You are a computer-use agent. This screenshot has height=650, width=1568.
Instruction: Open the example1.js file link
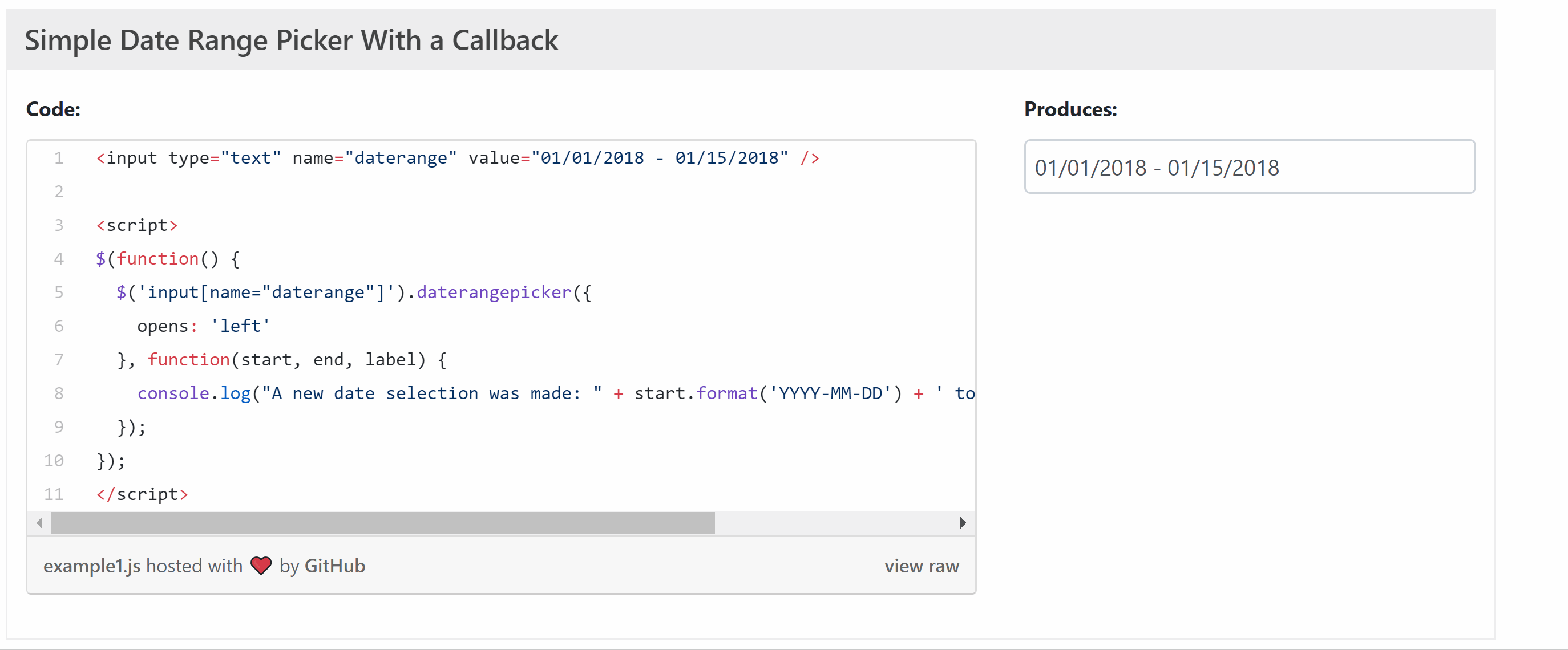[91, 566]
